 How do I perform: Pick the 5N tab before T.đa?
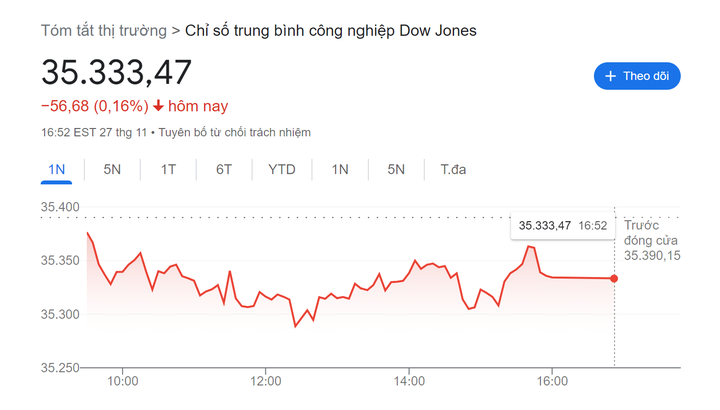396,169
